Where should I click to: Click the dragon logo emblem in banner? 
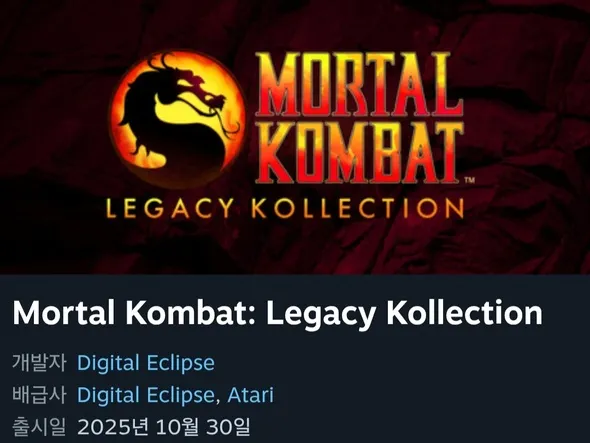(x=177, y=119)
